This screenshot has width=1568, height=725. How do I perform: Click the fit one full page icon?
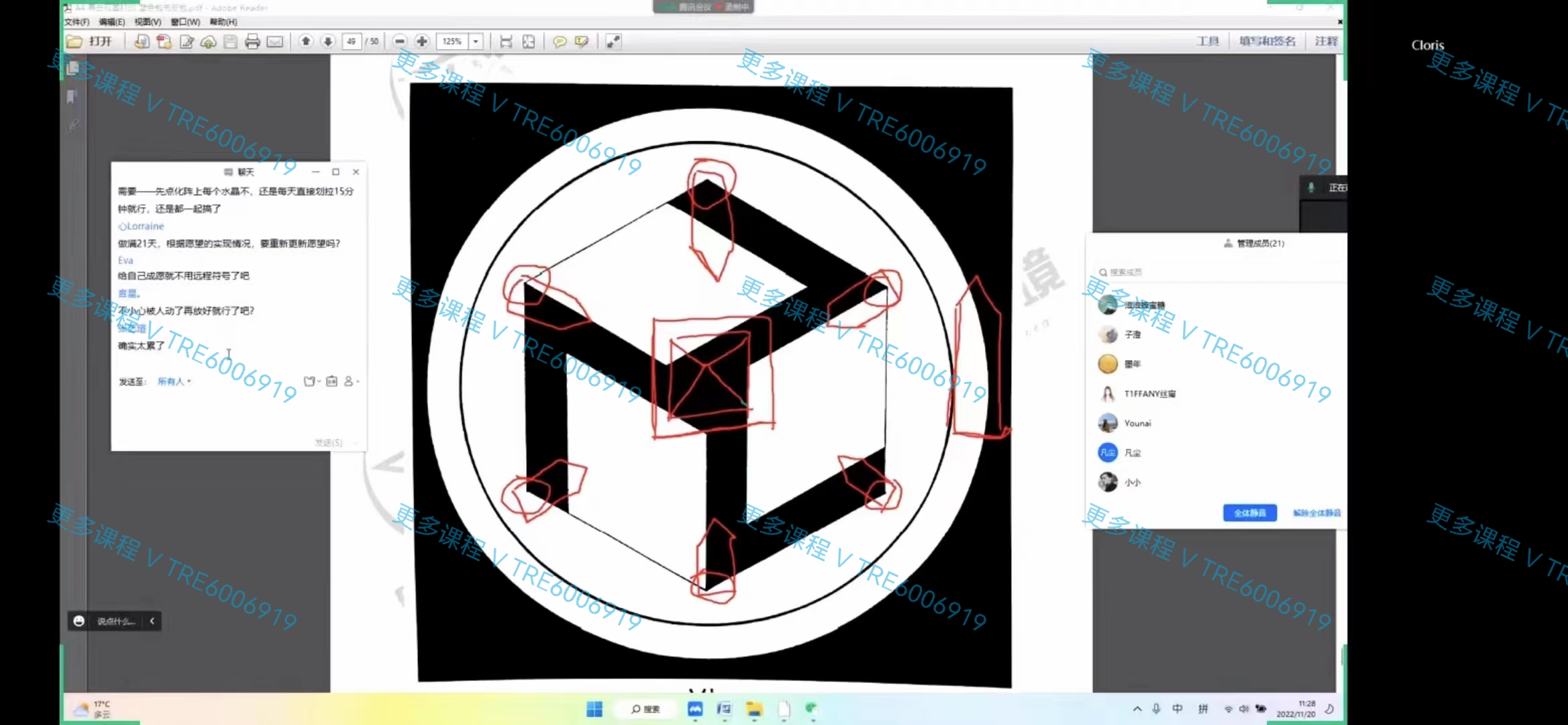pos(529,42)
